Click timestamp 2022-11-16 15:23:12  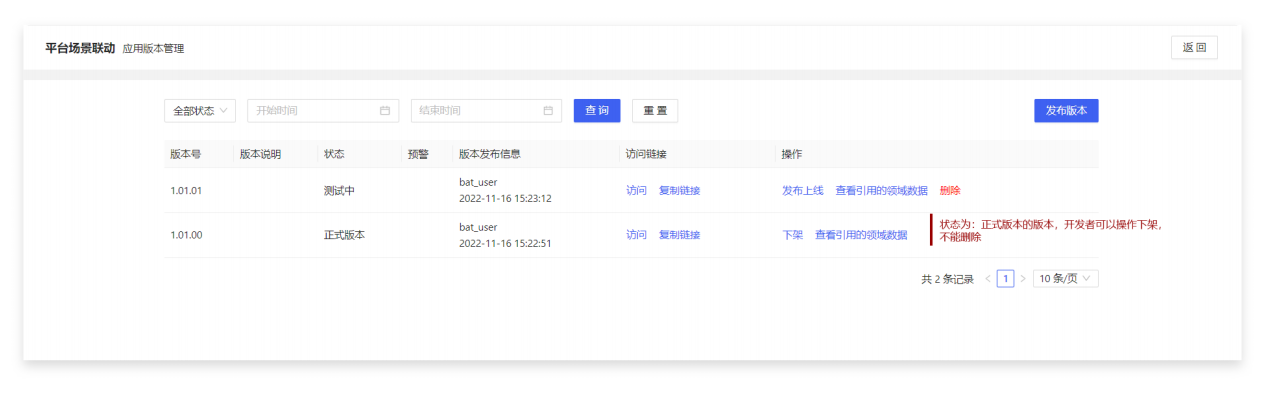(x=505, y=198)
